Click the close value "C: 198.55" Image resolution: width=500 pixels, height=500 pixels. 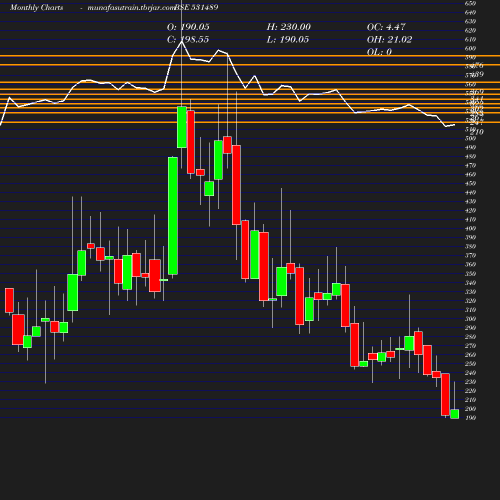point(188,40)
